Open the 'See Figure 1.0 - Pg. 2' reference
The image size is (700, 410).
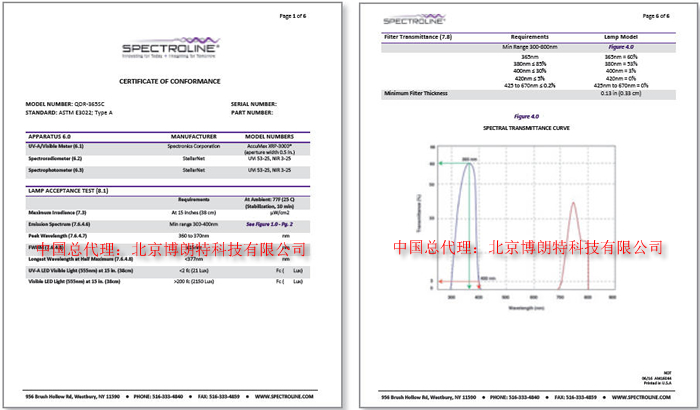[x=270, y=224]
